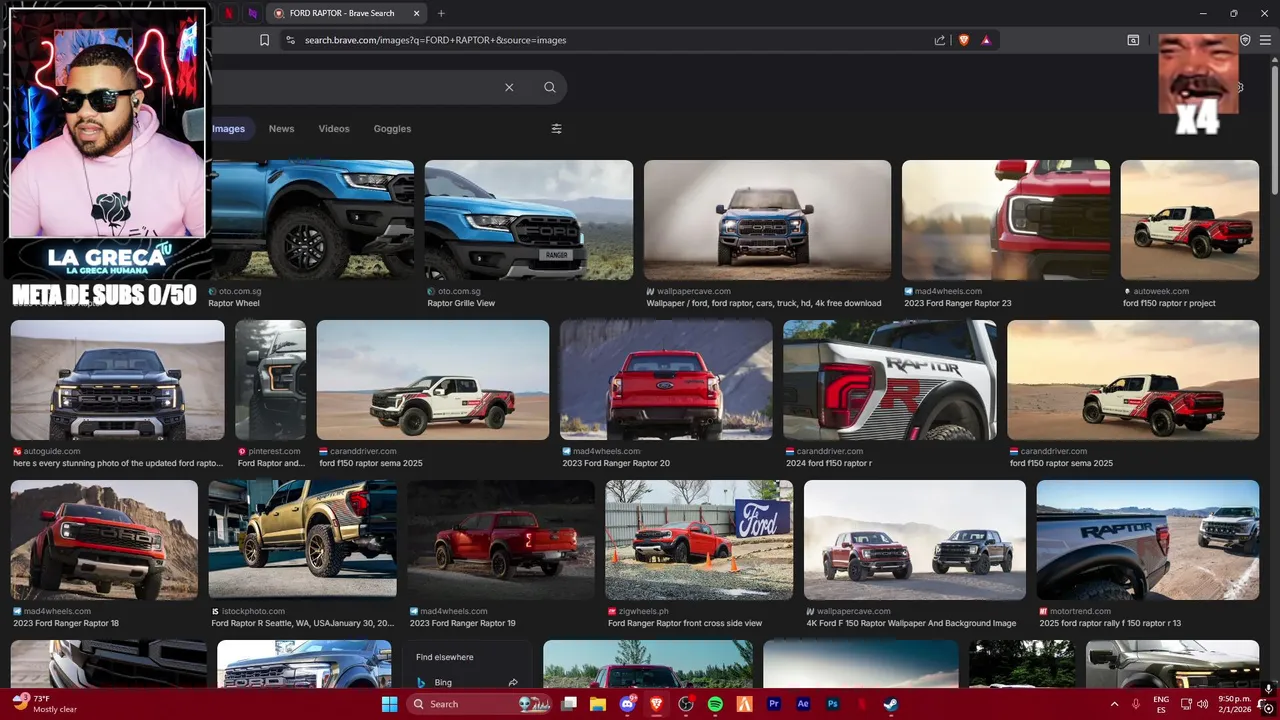Open the site settings icon beside the URL
The image size is (1280, 720).
point(290,40)
